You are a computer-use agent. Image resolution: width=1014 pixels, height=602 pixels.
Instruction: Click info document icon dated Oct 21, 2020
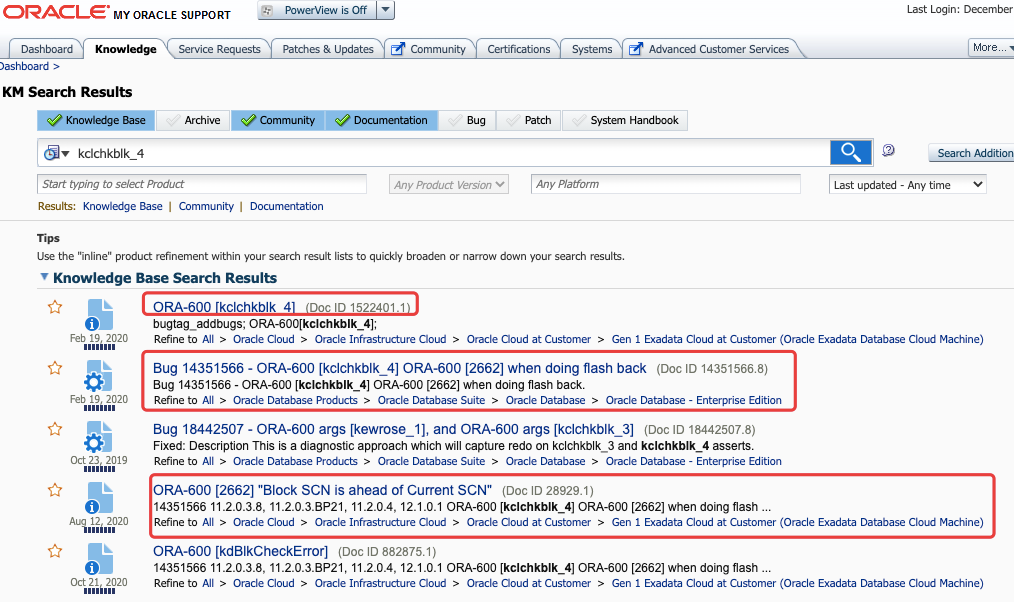point(99,559)
